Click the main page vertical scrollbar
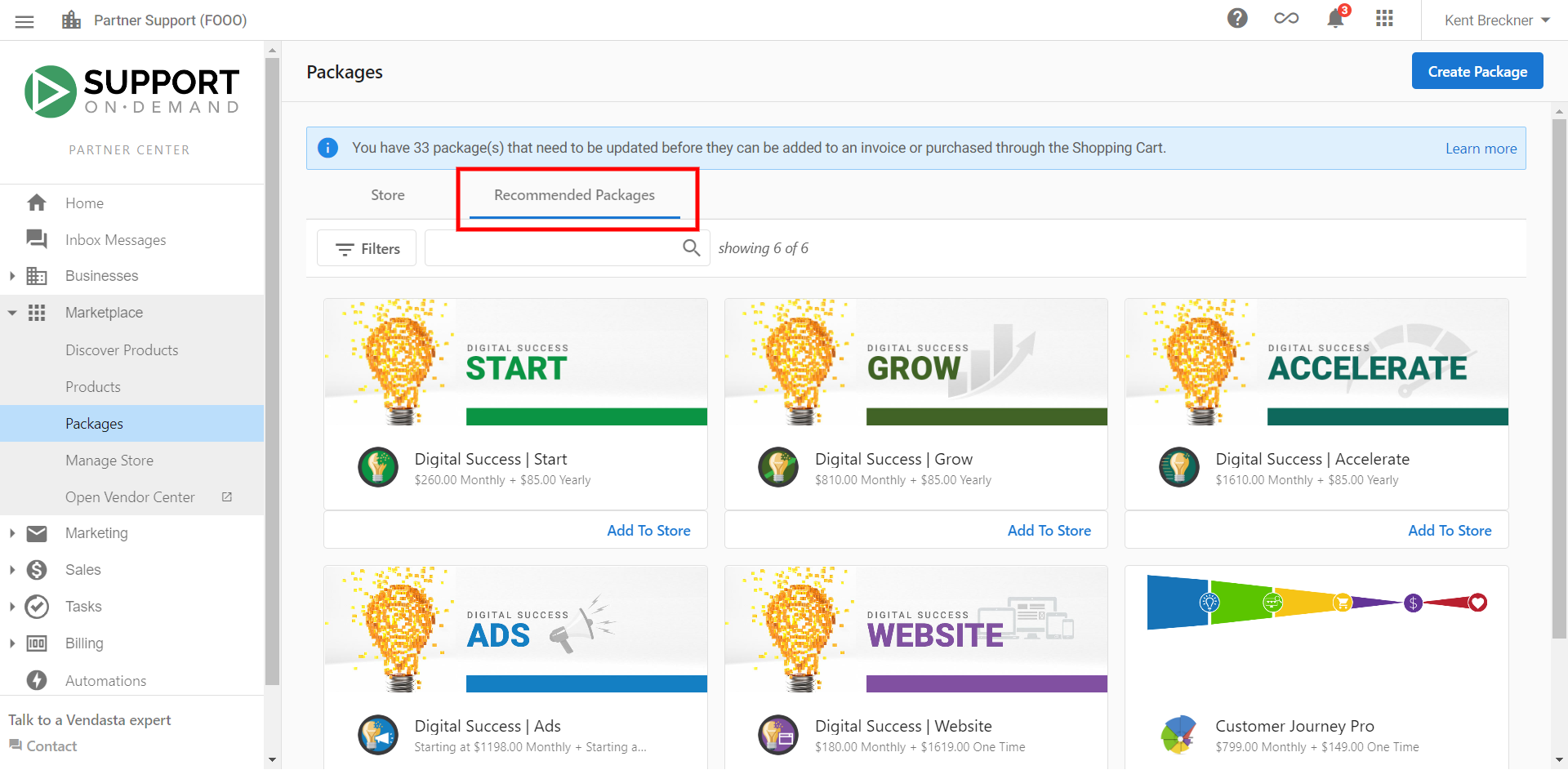Viewport: 1568px width, 770px height. click(x=1559, y=378)
